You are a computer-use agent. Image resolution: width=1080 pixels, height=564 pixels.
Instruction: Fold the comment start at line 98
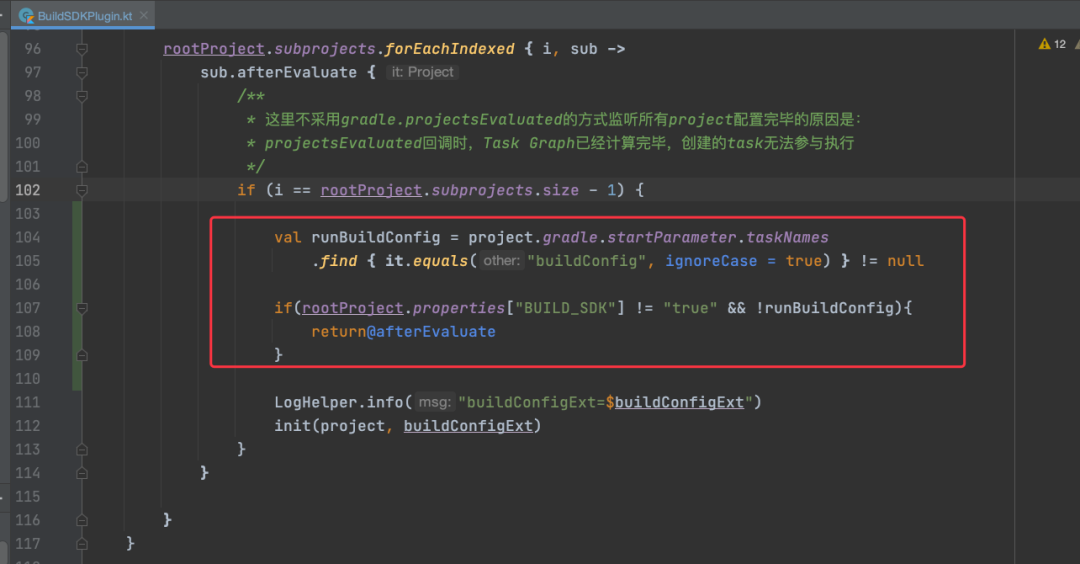[82, 96]
